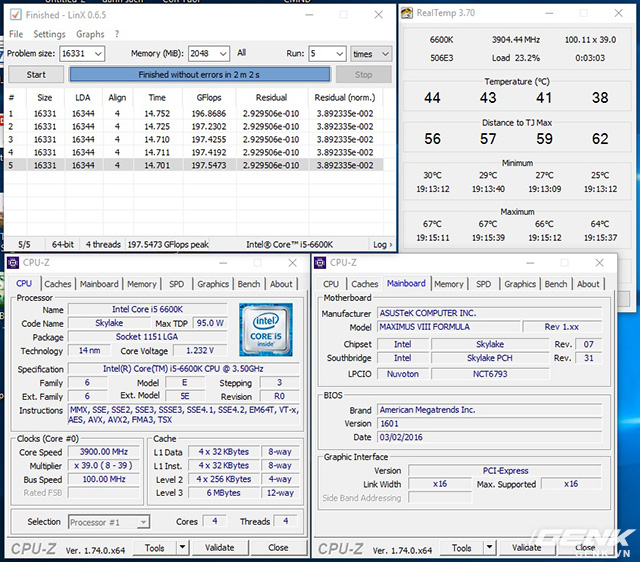Click Tools button in right CPU-Z
This screenshot has width=640, height=562.
pyautogui.click(x=462, y=548)
